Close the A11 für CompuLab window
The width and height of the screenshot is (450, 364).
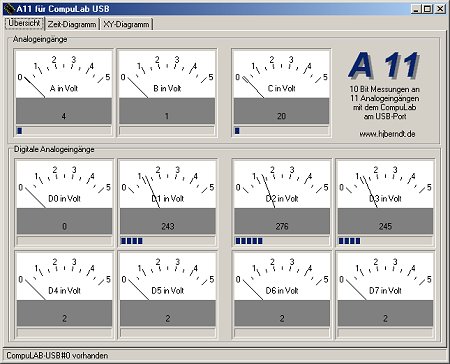440,9
